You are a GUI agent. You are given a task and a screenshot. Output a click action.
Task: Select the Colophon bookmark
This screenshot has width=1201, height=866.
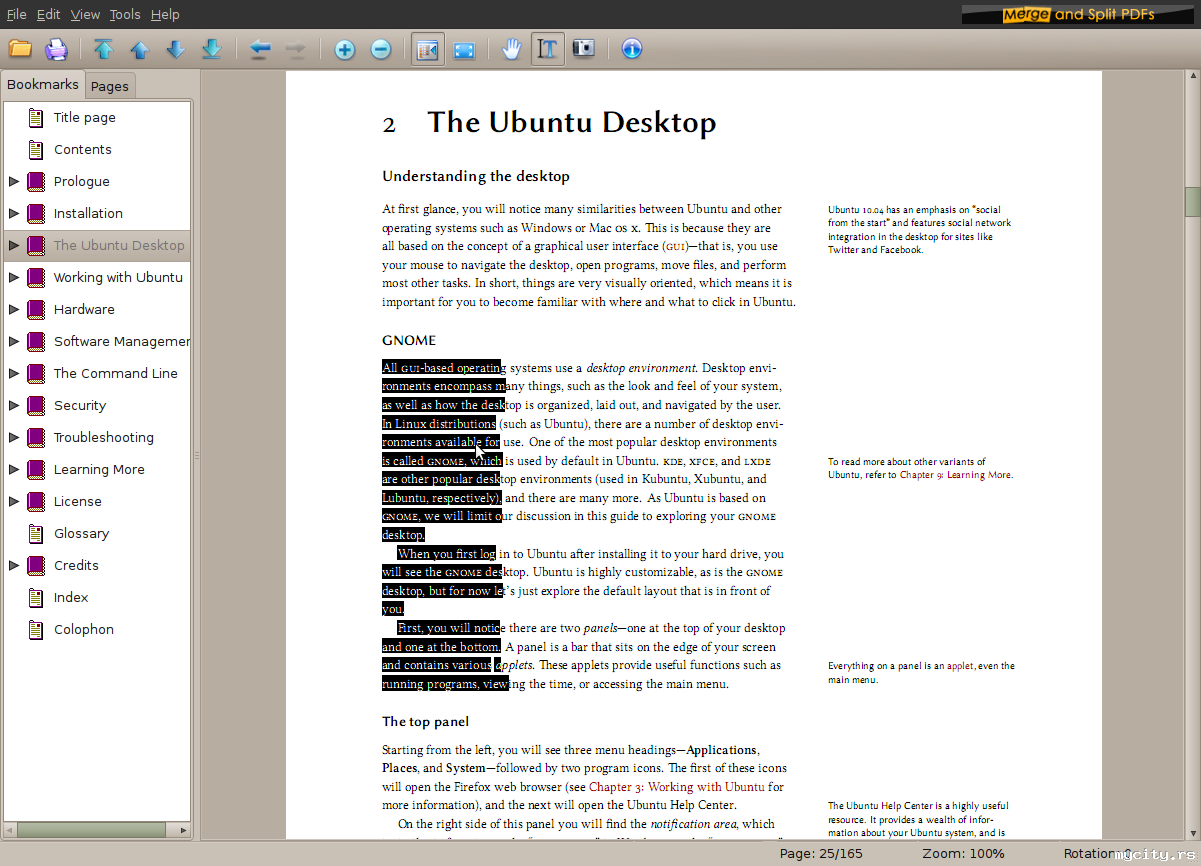pyautogui.click(x=84, y=629)
